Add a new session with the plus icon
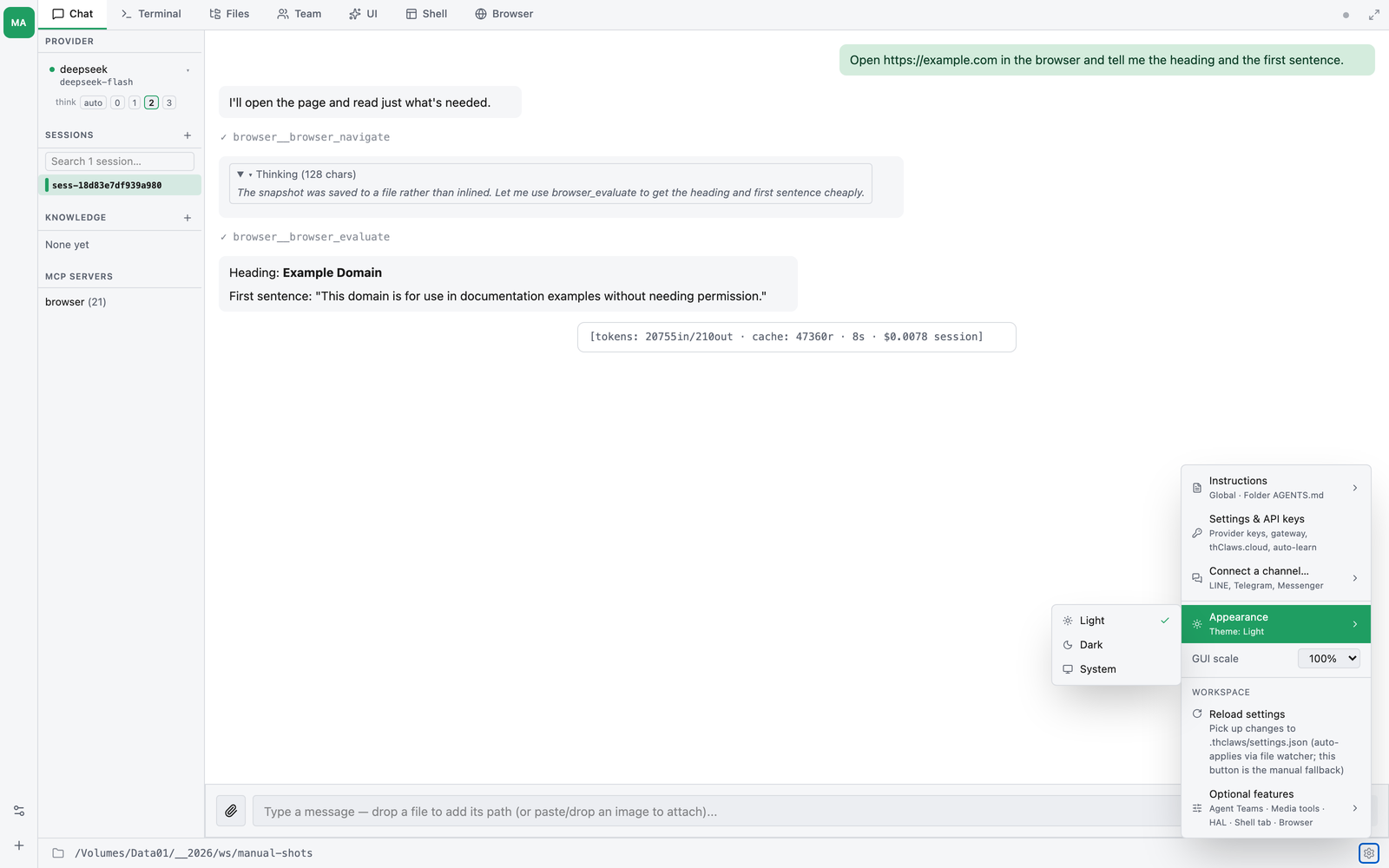 coord(188,135)
